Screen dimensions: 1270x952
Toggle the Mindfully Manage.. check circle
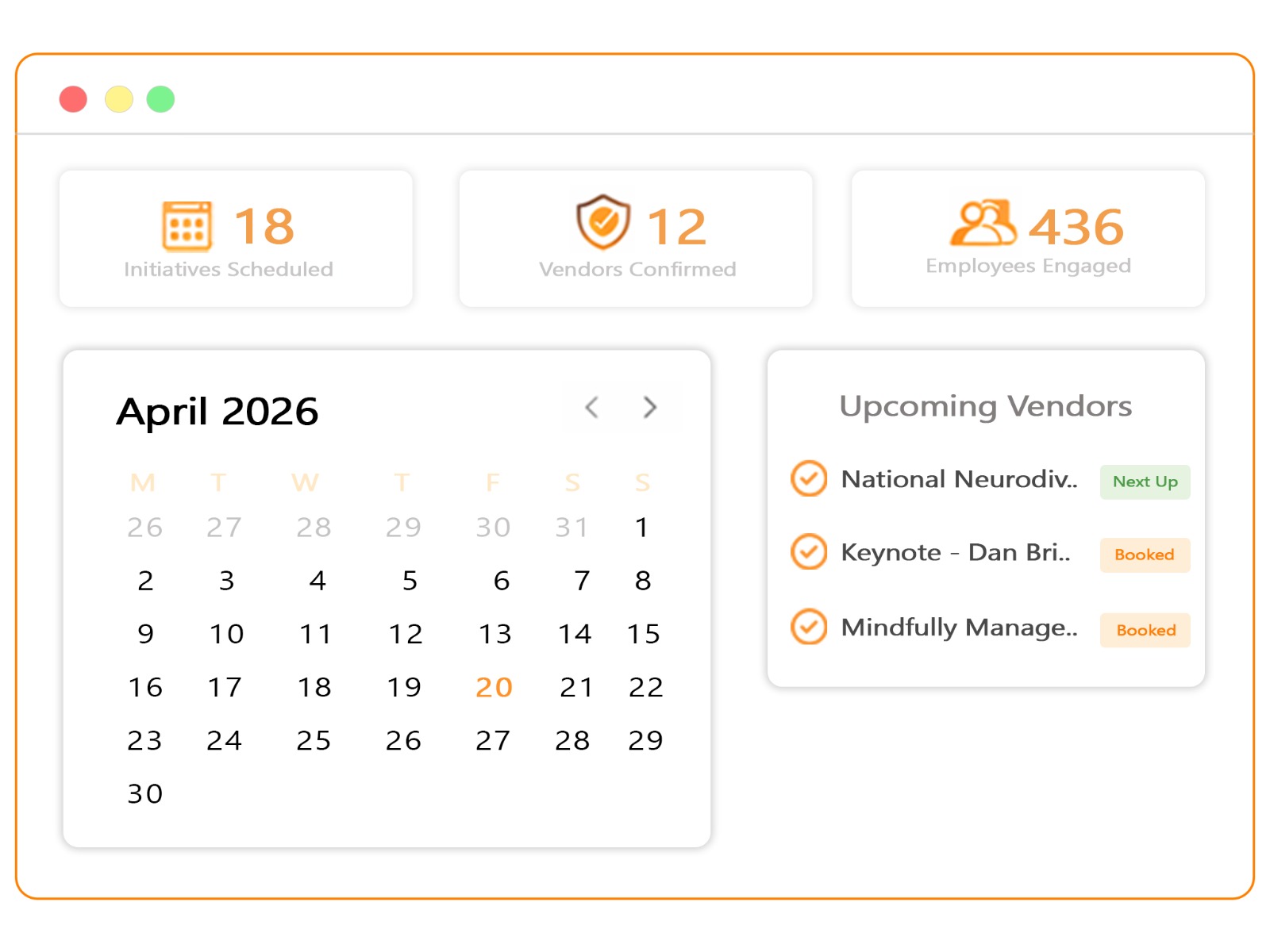809,627
